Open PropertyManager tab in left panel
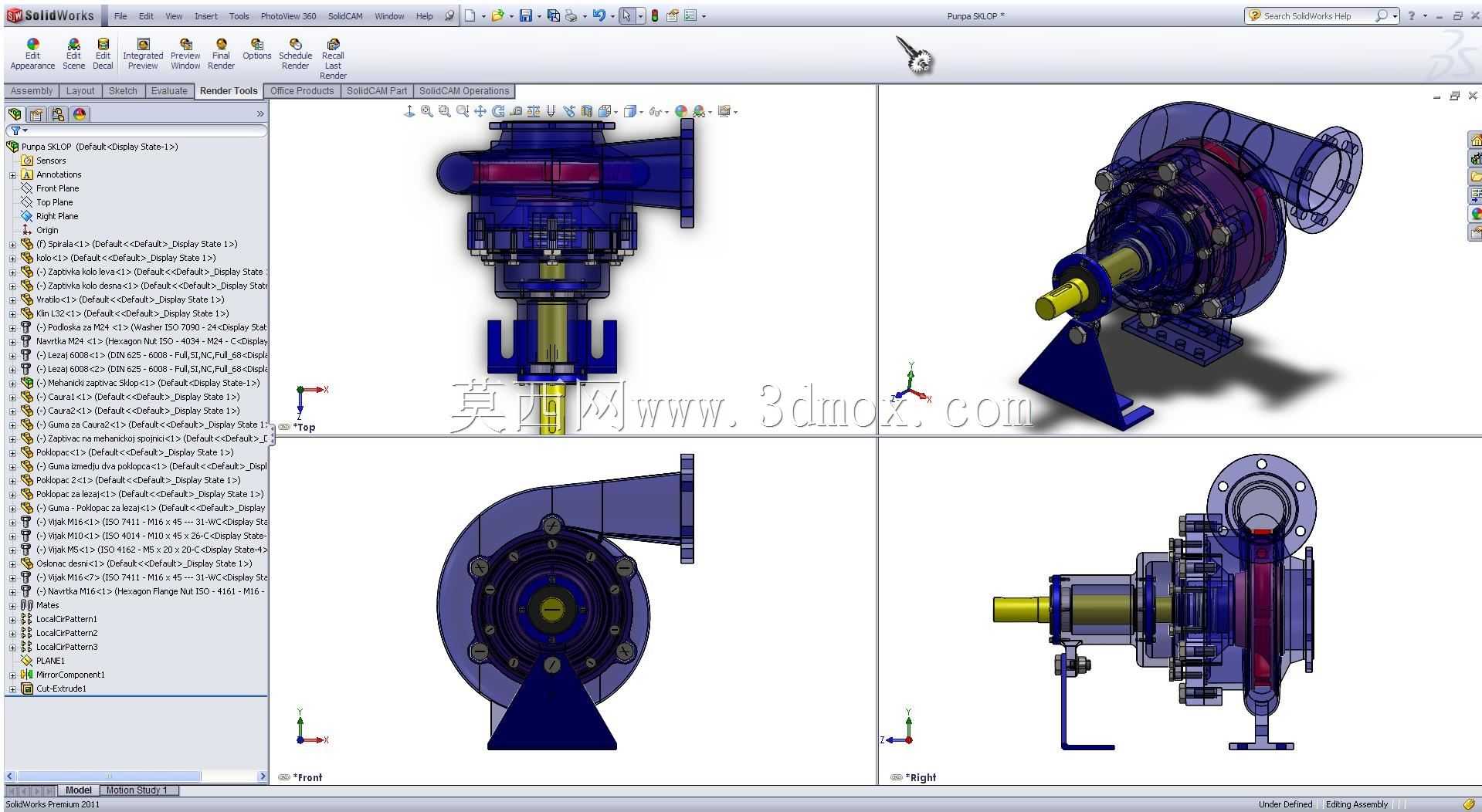The width and height of the screenshot is (1482, 812). [36, 114]
